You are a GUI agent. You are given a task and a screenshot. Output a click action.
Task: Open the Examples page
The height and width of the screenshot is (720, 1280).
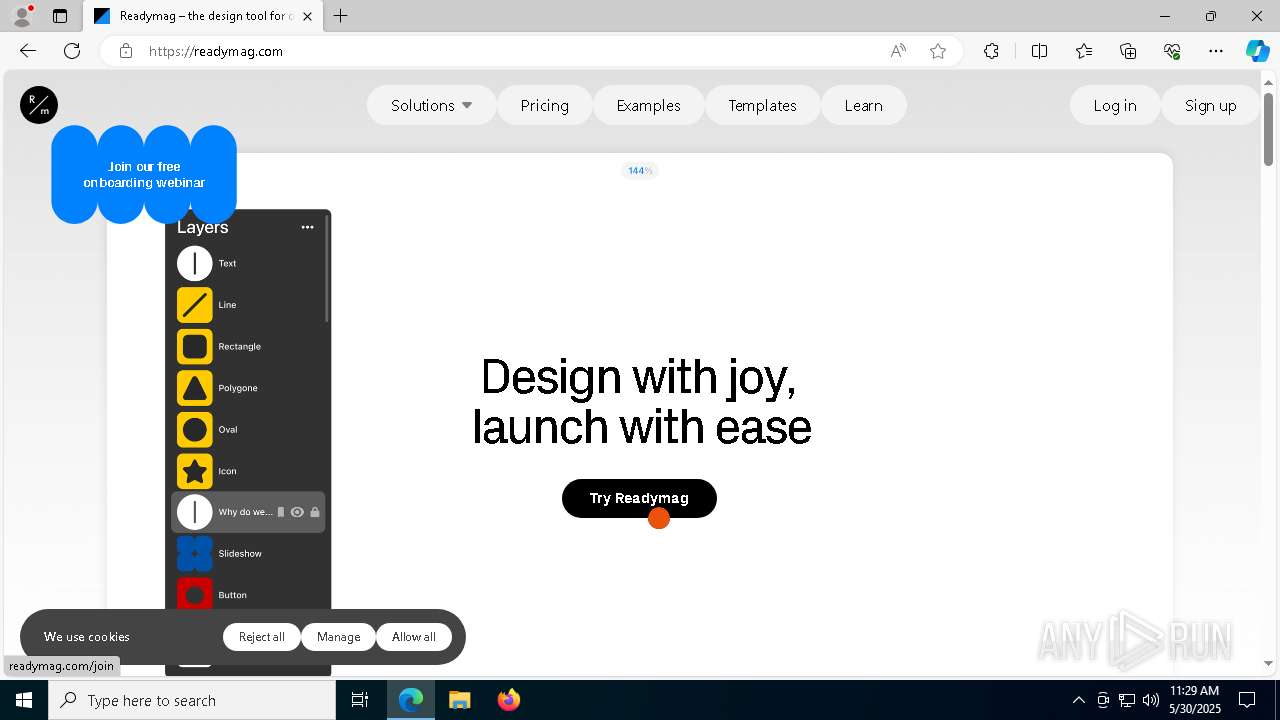coord(648,105)
